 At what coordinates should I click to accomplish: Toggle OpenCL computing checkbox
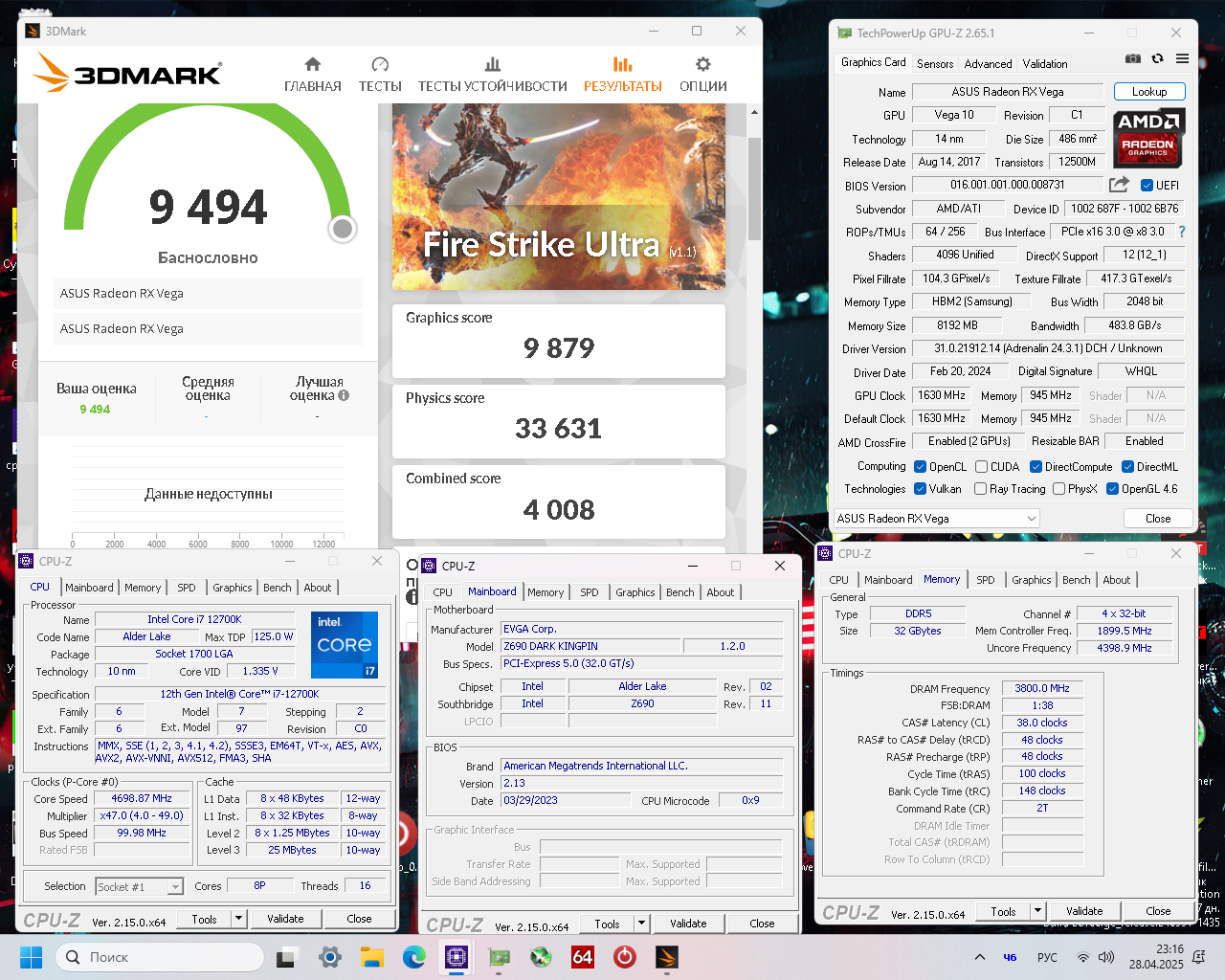920,467
